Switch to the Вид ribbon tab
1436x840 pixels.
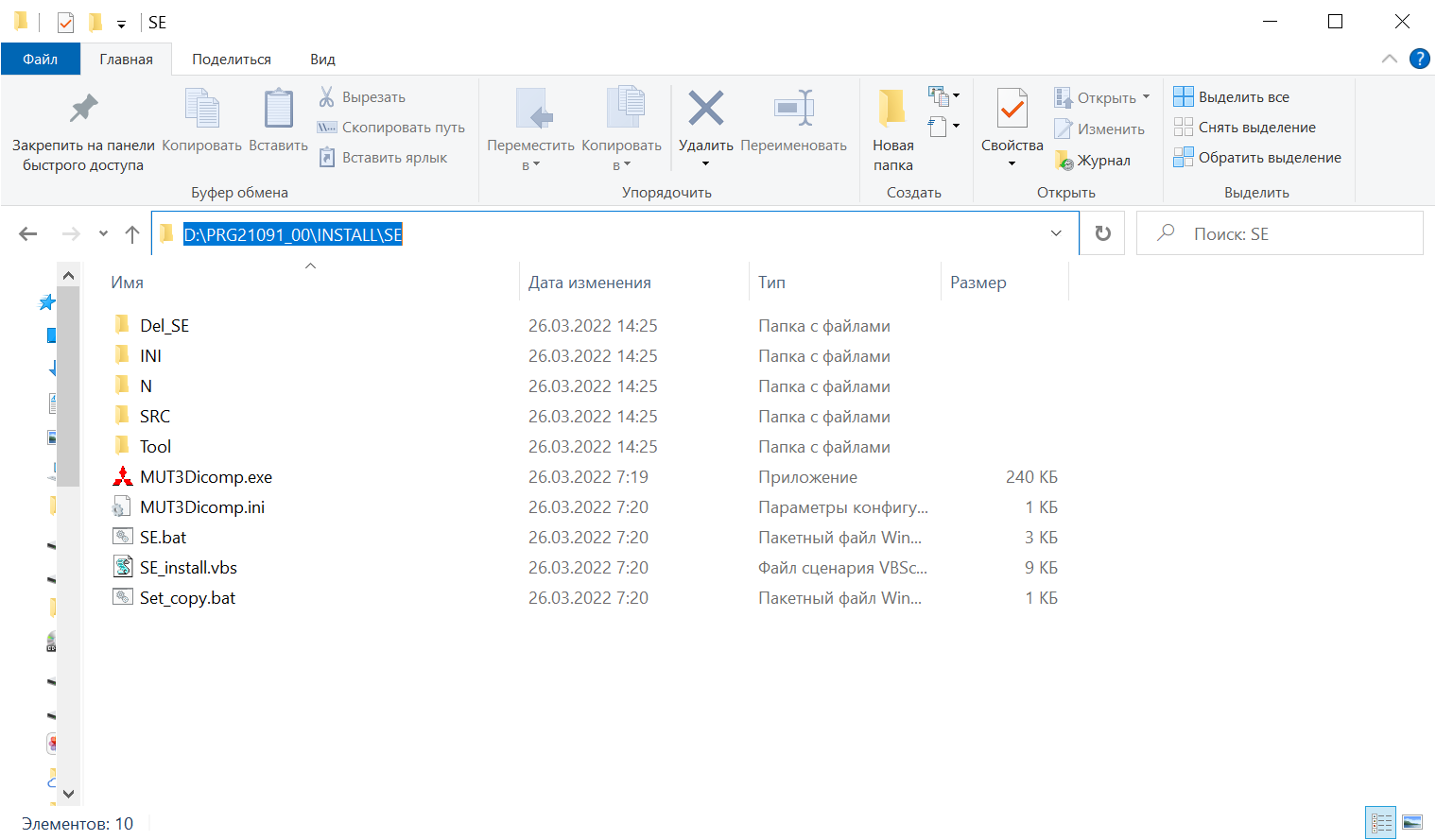(322, 60)
